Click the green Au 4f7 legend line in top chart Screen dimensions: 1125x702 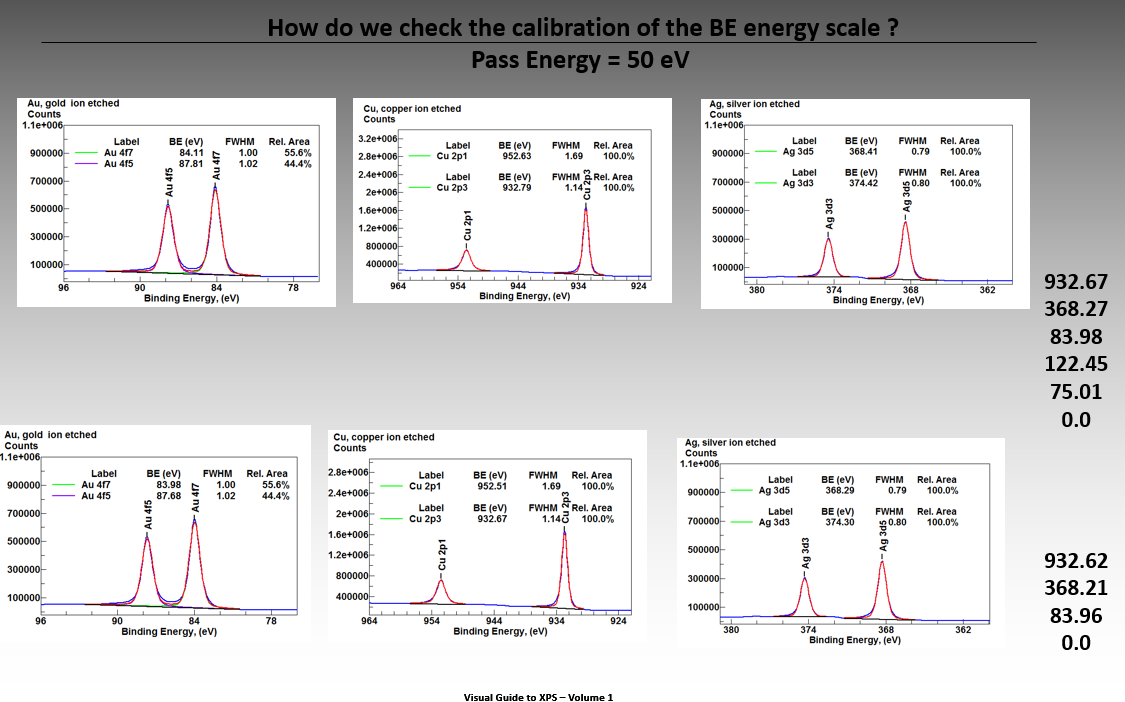pos(88,153)
